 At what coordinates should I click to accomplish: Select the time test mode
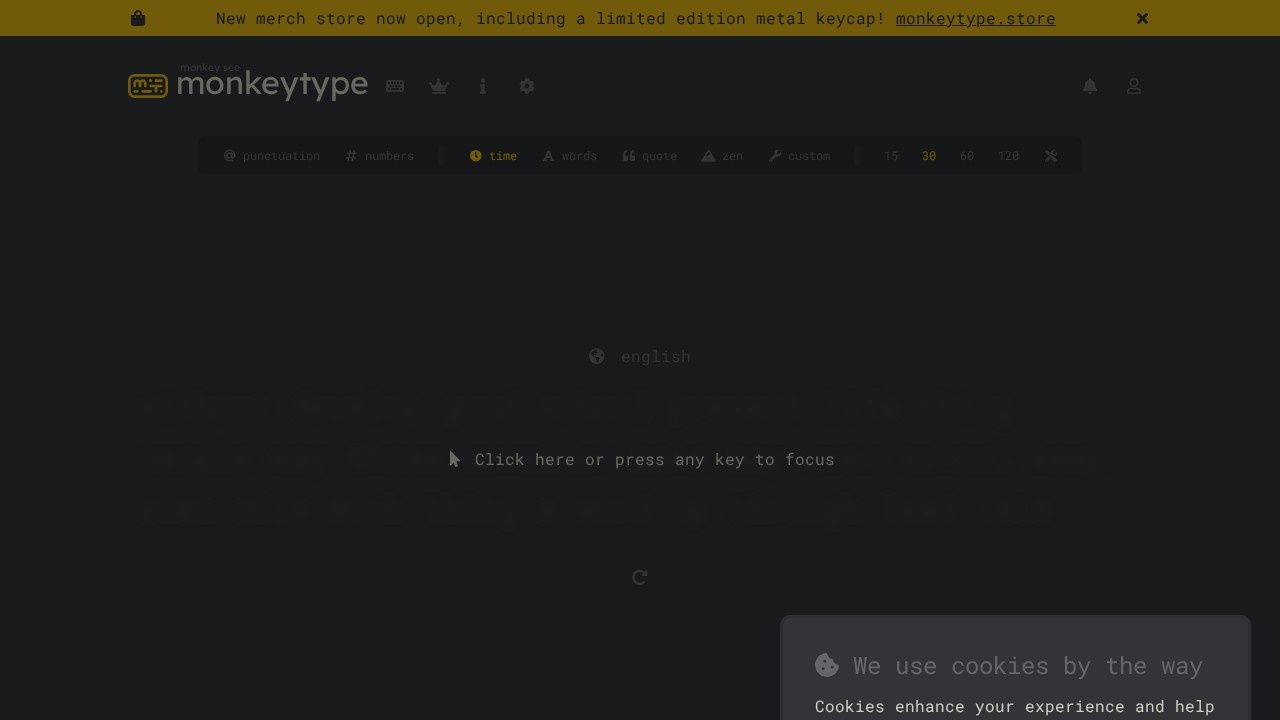coord(493,156)
